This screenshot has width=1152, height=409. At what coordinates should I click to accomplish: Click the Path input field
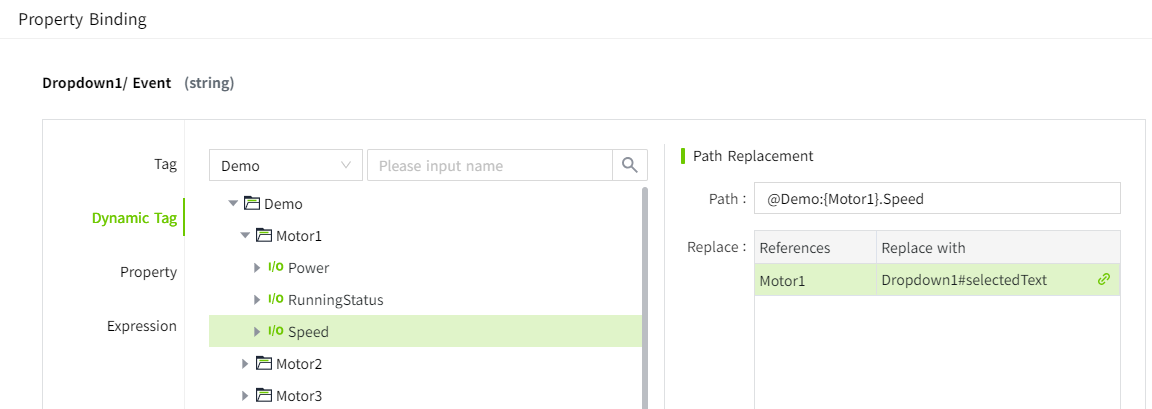tap(937, 199)
